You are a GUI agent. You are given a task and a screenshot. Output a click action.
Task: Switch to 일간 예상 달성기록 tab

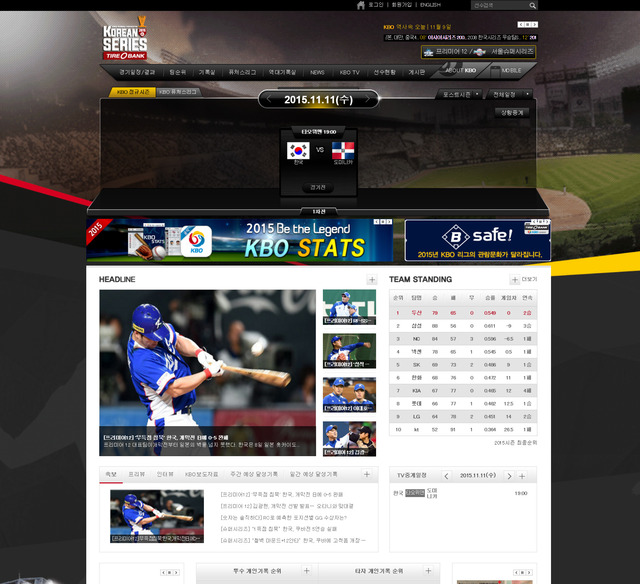coord(313,474)
